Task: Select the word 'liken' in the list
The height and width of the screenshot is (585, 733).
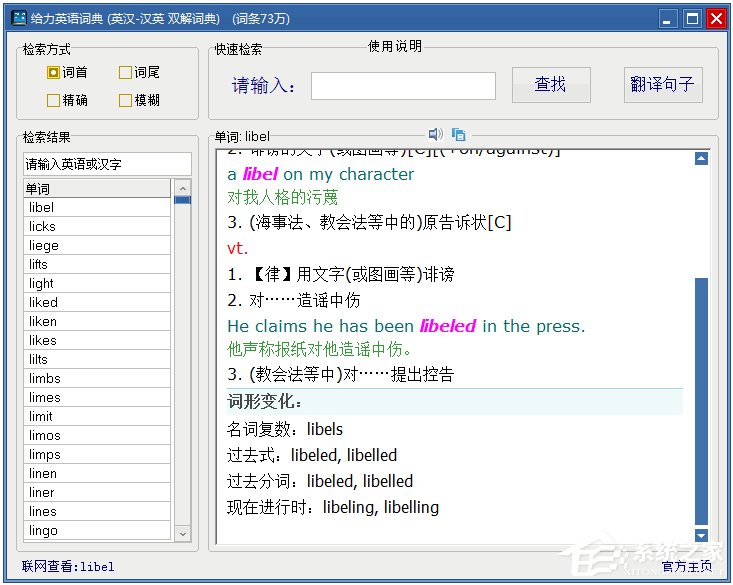Action: coord(97,321)
